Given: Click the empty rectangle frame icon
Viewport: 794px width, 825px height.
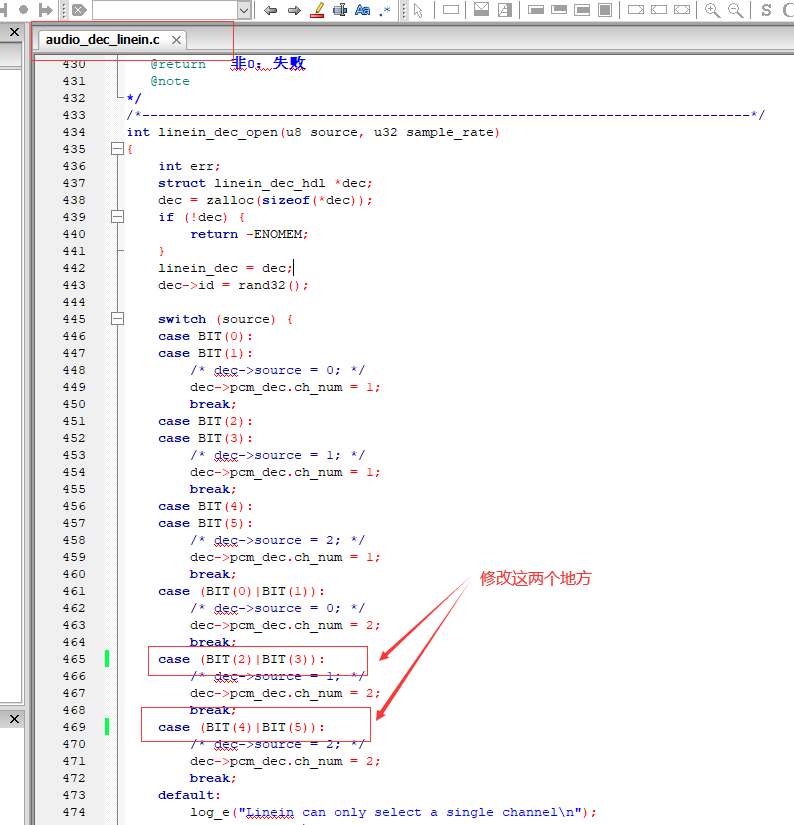Looking at the screenshot, I should (x=451, y=9).
